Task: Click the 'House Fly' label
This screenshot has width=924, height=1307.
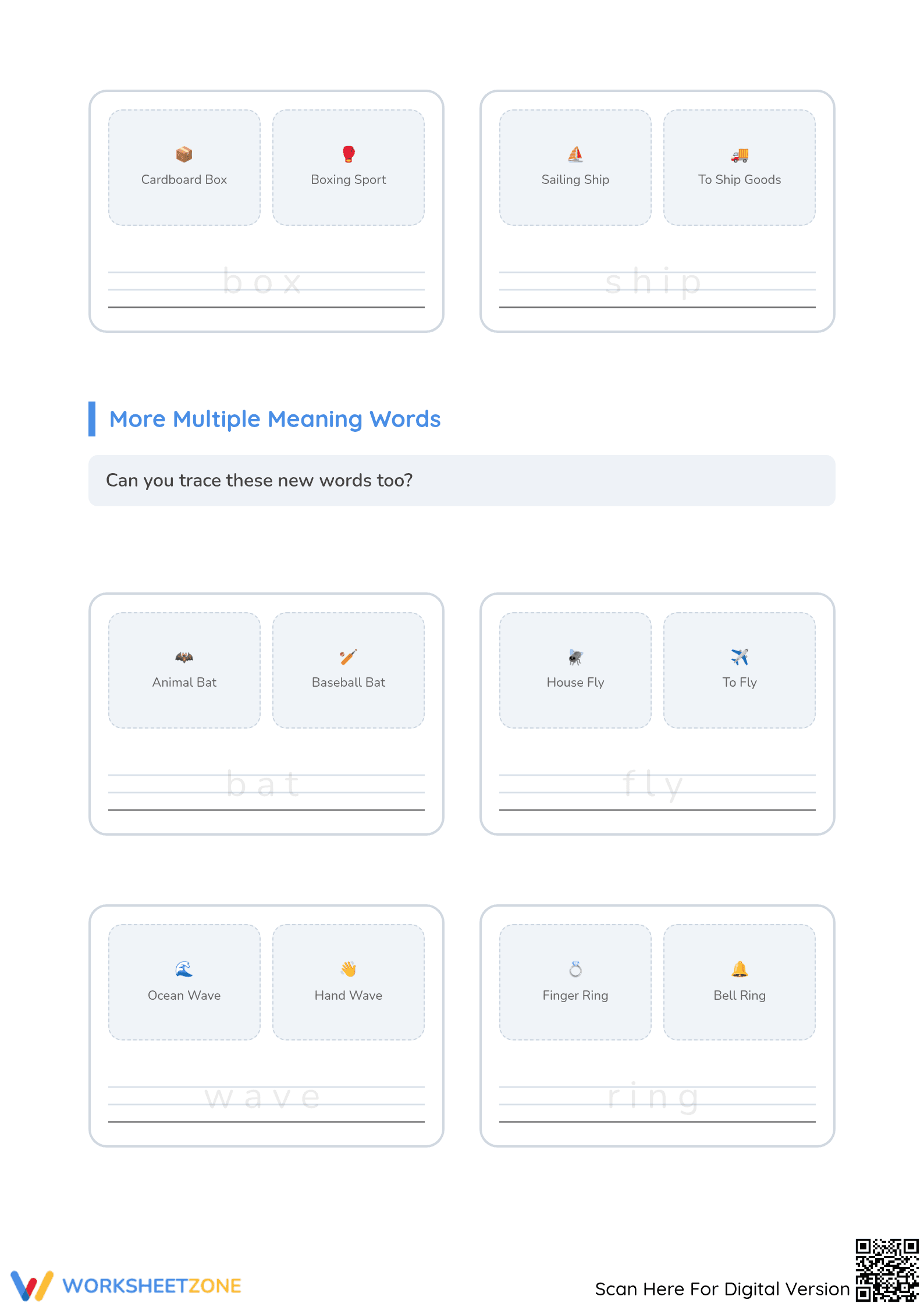Action: (x=575, y=683)
